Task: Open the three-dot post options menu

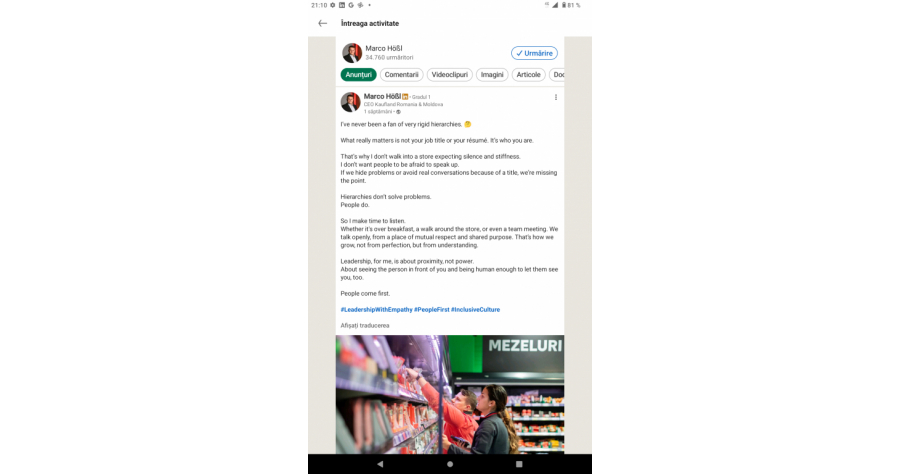Action: click(x=556, y=98)
